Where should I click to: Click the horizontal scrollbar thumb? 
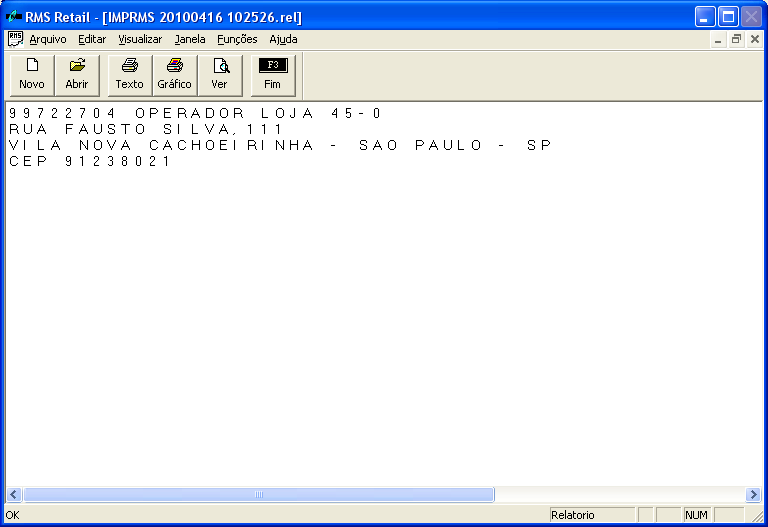point(259,495)
